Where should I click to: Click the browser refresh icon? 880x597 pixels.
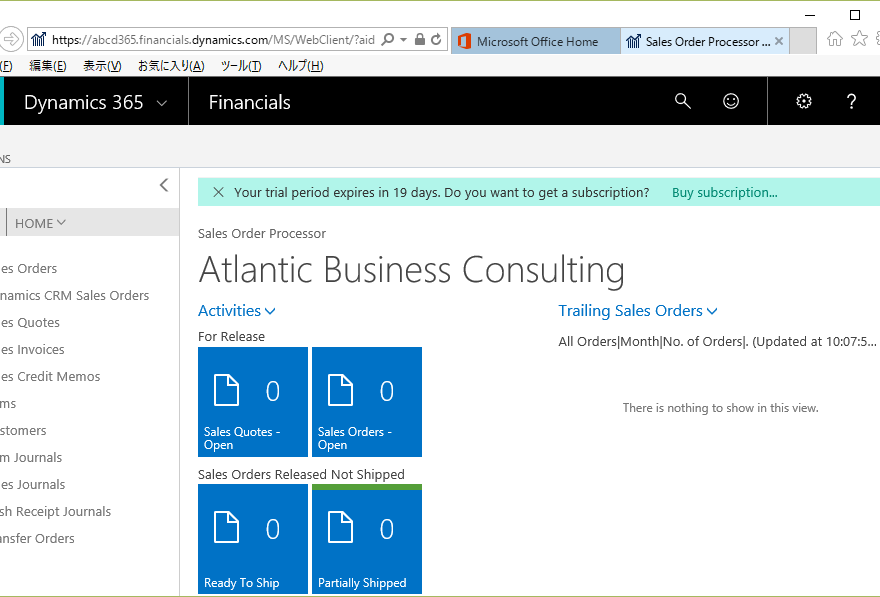436,40
